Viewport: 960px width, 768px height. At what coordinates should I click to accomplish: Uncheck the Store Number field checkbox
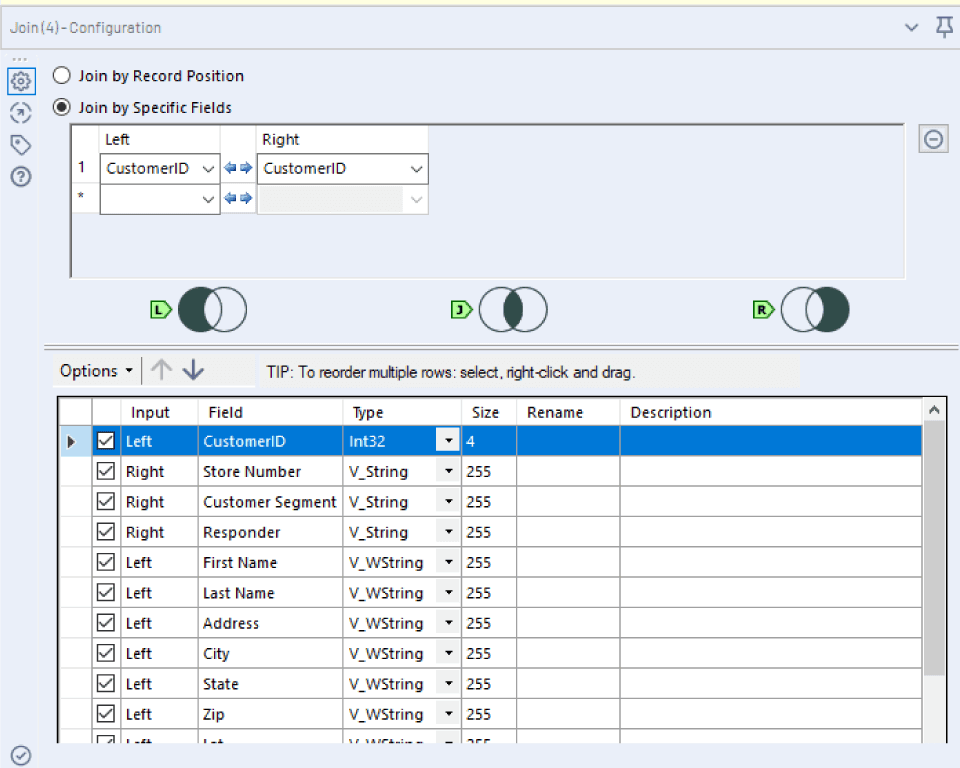[106, 472]
